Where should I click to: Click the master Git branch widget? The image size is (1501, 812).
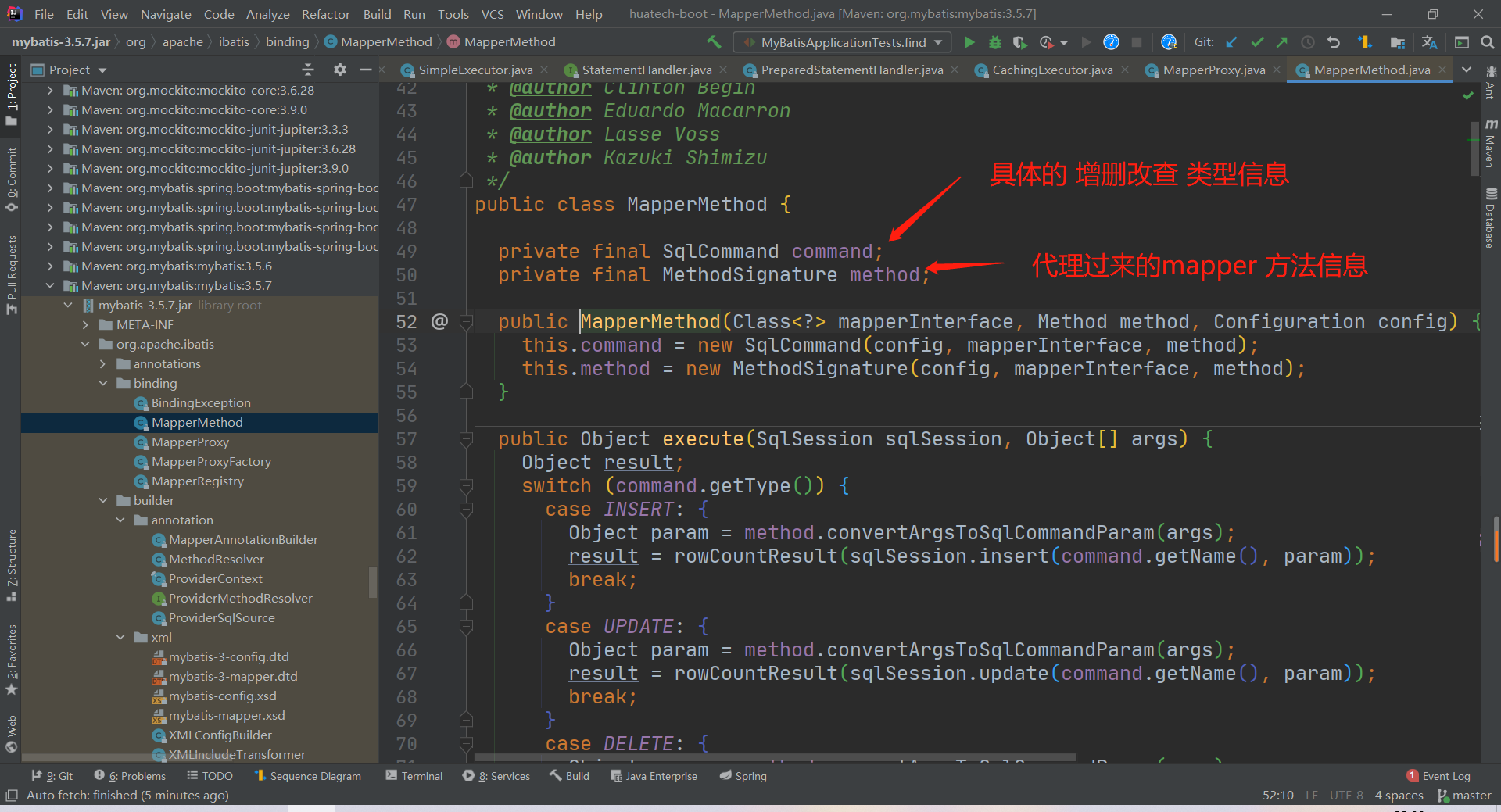1464,795
